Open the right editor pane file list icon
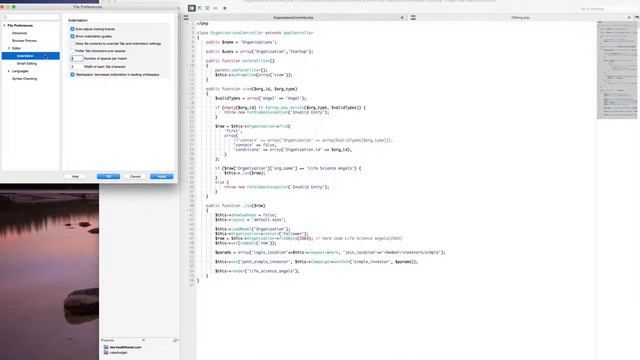Viewport: 640px width, 360px height. pyautogui.click(x=413, y=18)
